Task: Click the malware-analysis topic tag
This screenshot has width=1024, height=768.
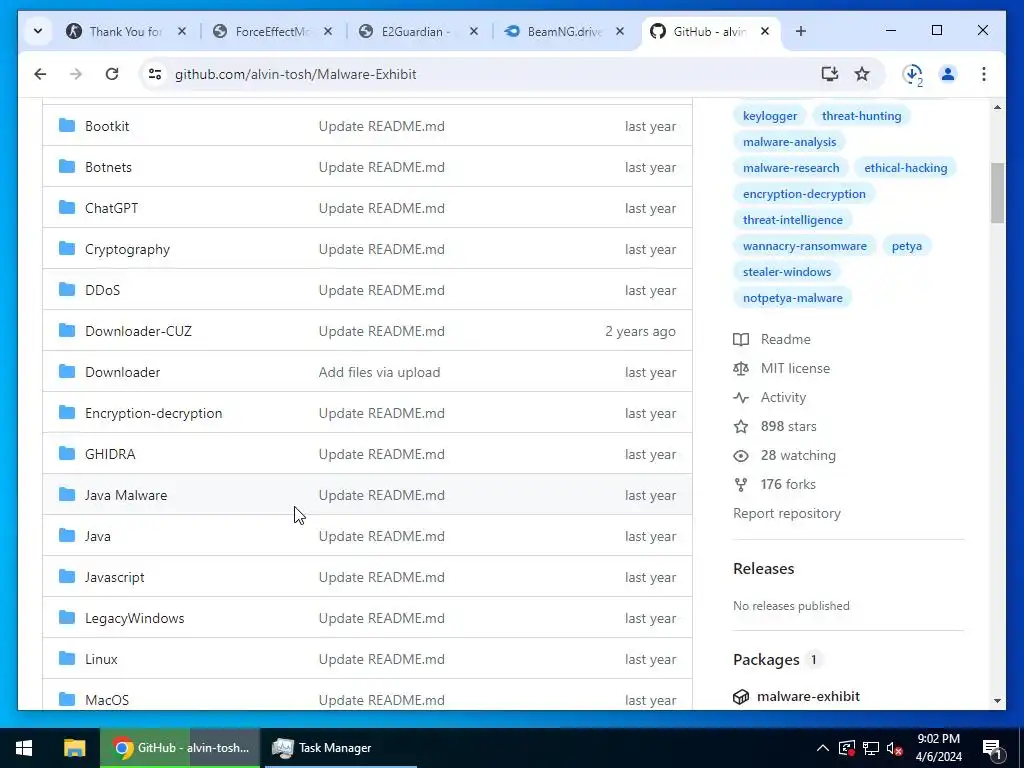Action: [x=790, y=142]
